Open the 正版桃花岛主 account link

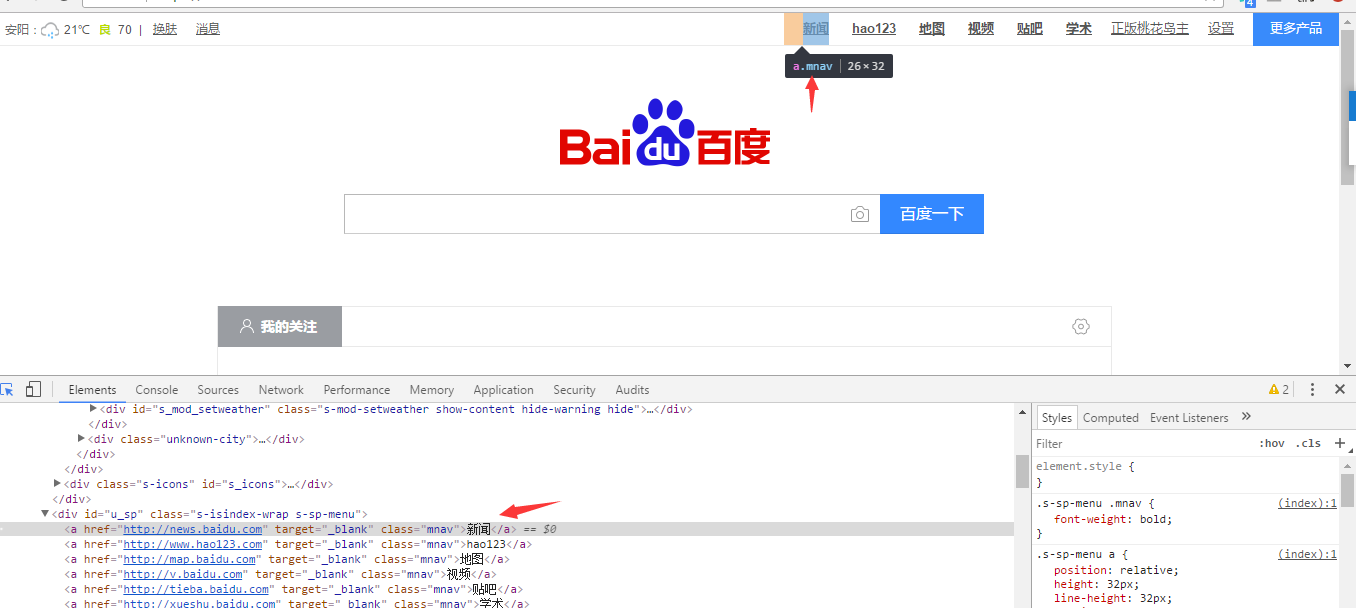(1150, 29)
